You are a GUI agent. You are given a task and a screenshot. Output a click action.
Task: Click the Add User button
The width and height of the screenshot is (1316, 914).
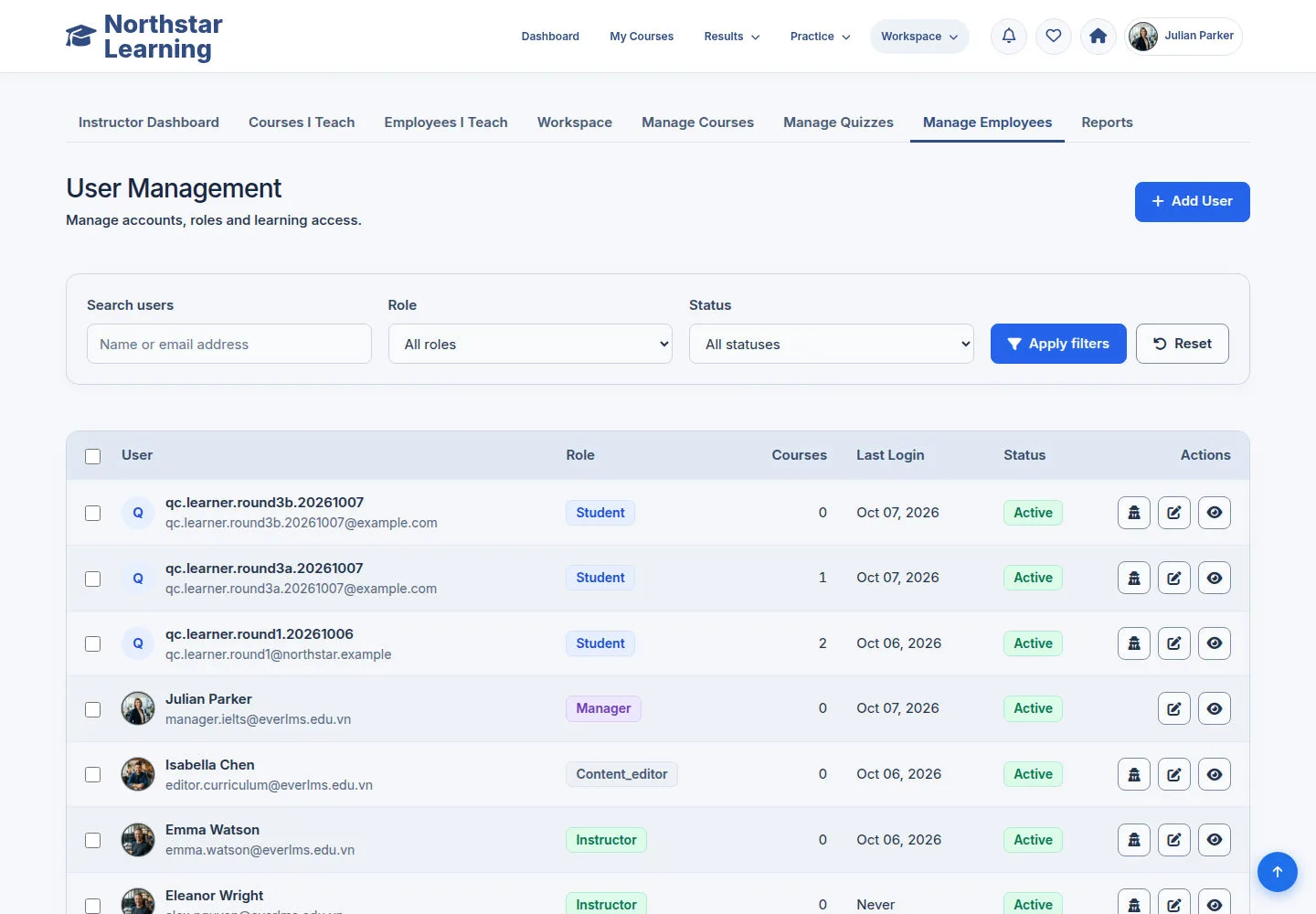coord(1193,202)
